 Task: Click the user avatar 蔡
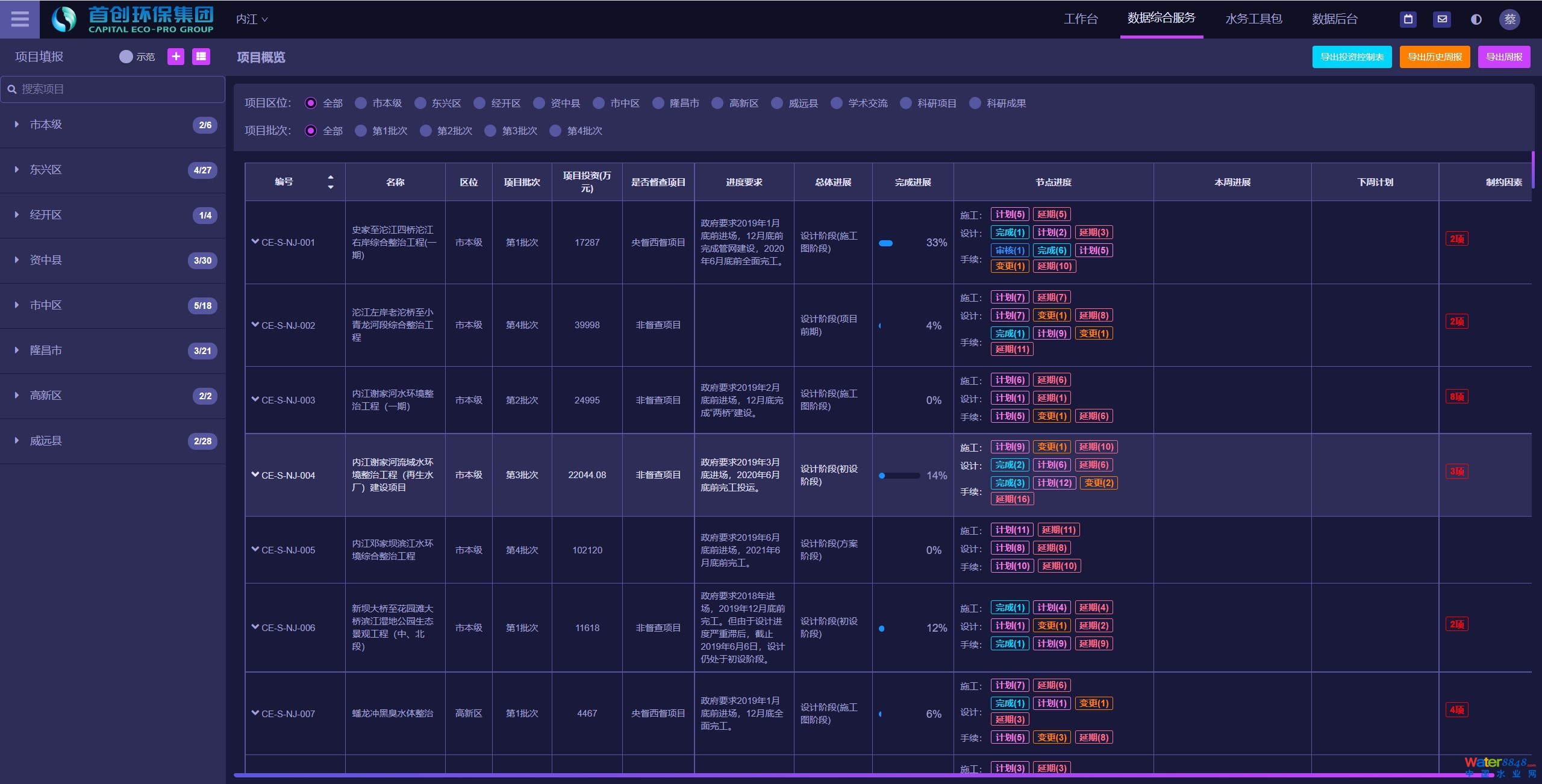coord(1509,19)
